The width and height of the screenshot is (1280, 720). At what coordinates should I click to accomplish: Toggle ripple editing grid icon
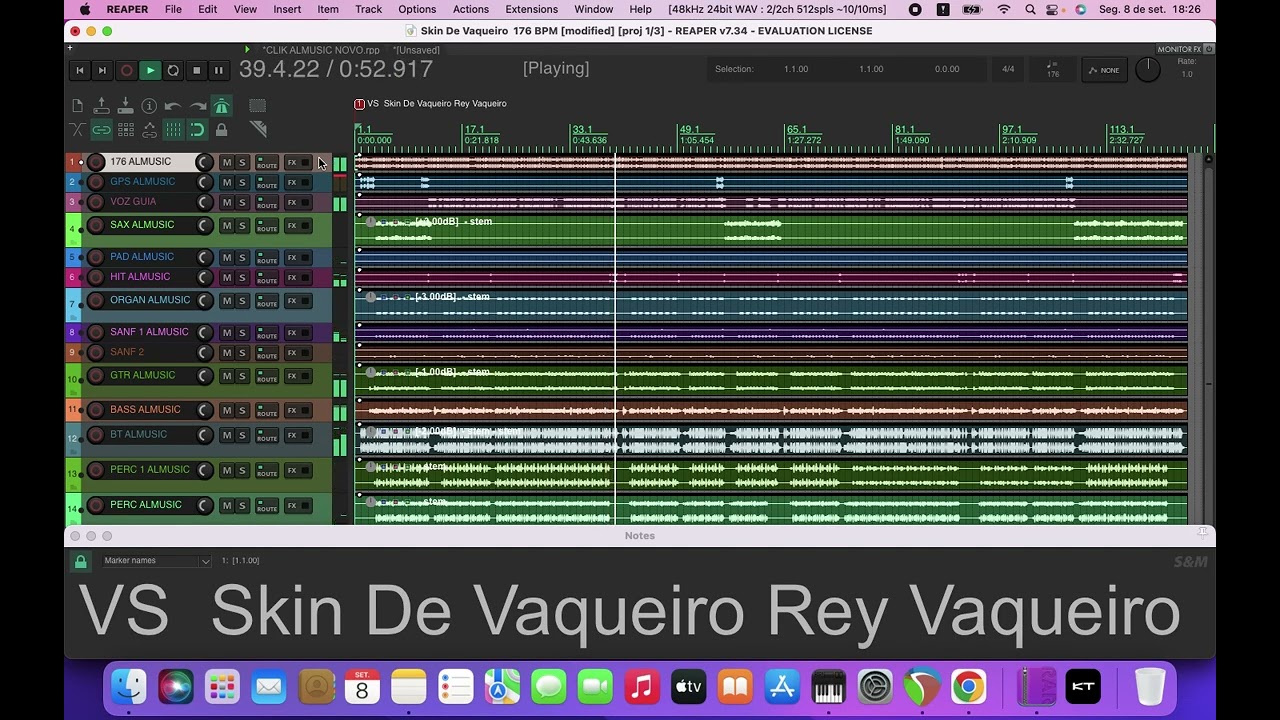pos(125,130)
